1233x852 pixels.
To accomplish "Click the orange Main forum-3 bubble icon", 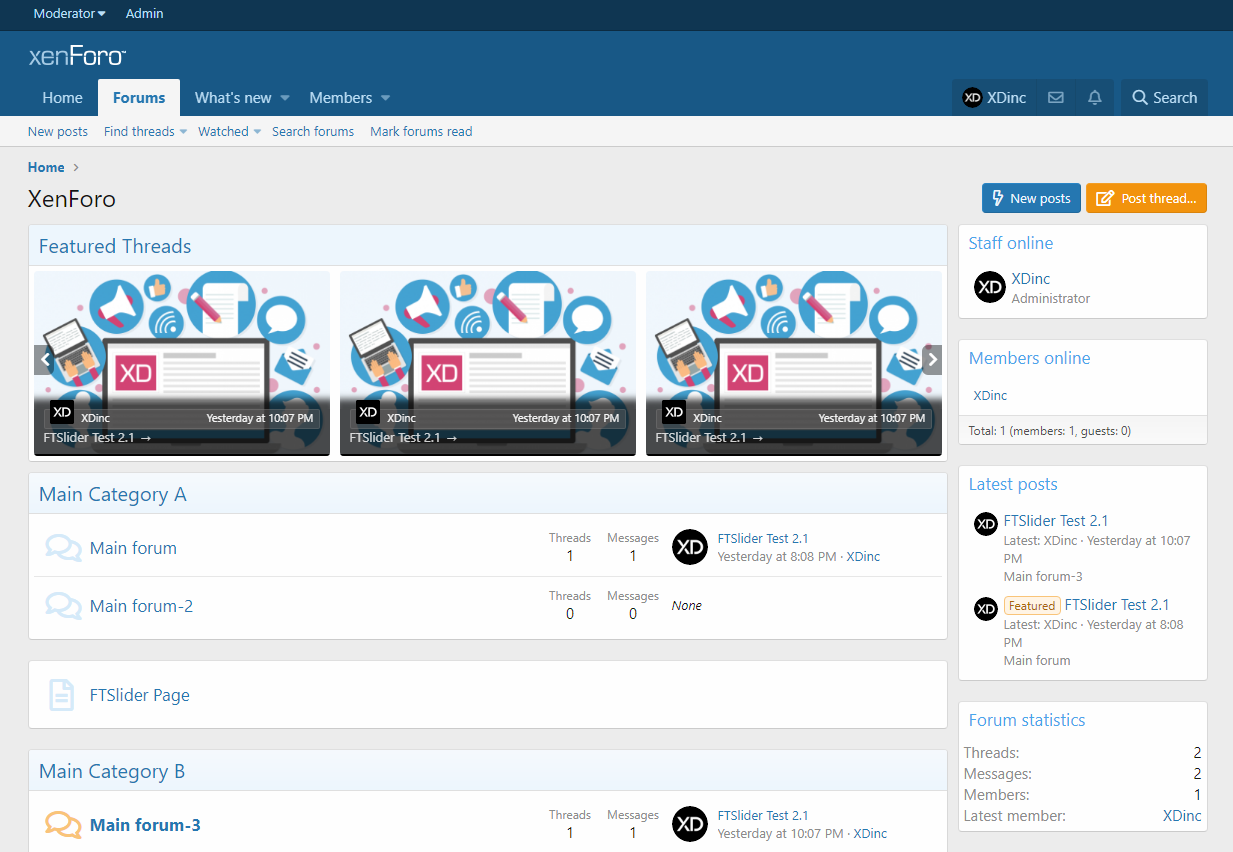I will pos(63,825).
